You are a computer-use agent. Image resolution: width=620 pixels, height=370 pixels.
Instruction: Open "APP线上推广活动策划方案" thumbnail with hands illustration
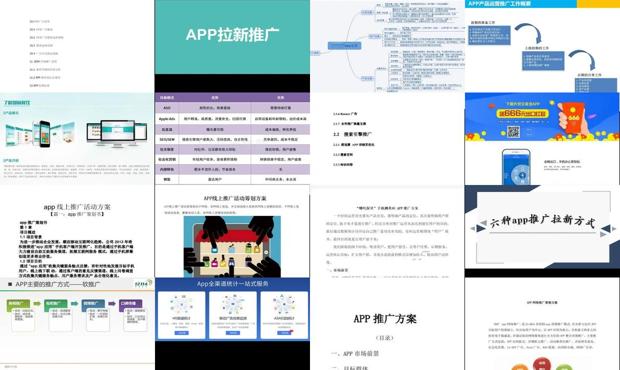pyautogui.click(x=232, y=231)
